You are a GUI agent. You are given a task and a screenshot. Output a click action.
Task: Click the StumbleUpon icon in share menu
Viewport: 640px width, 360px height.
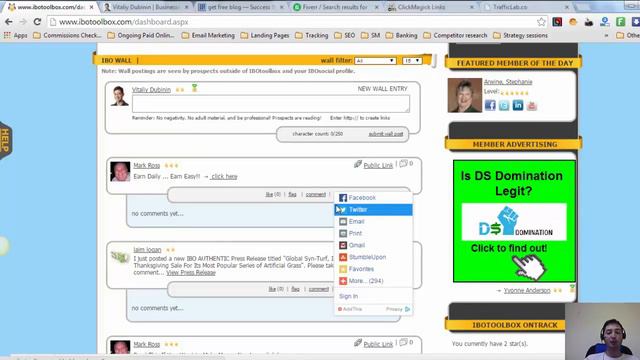[x=343, y=257]
